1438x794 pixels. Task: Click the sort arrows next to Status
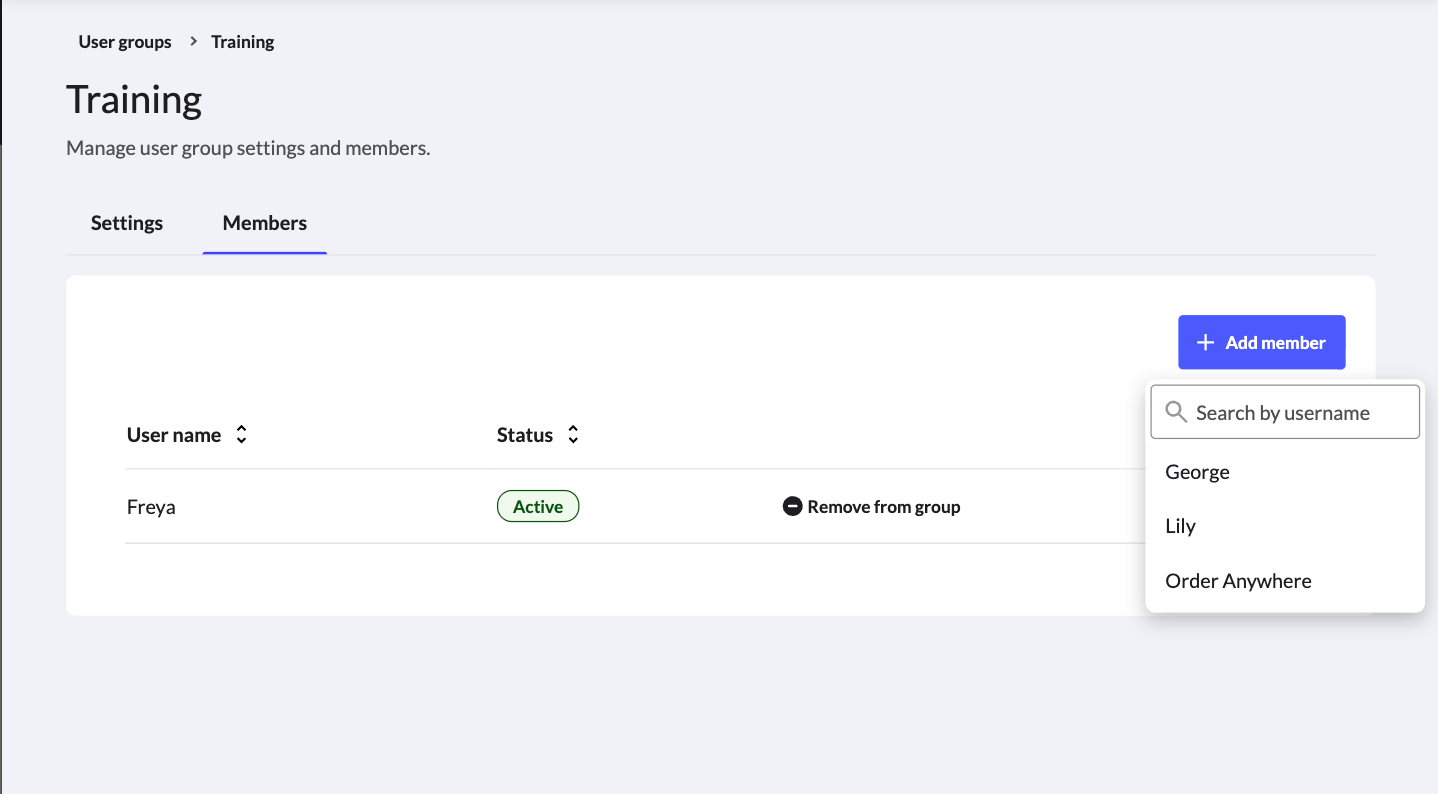coord(572,434)
